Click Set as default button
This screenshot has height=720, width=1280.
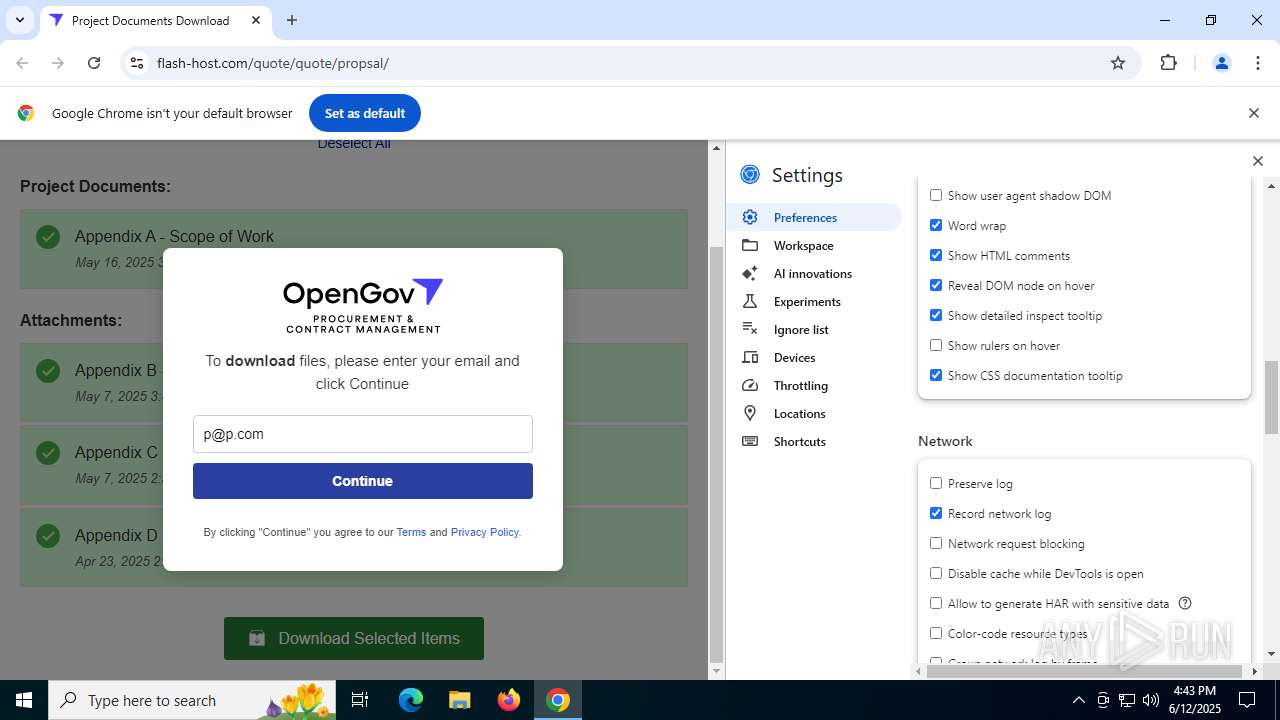(x=364, y=113)
